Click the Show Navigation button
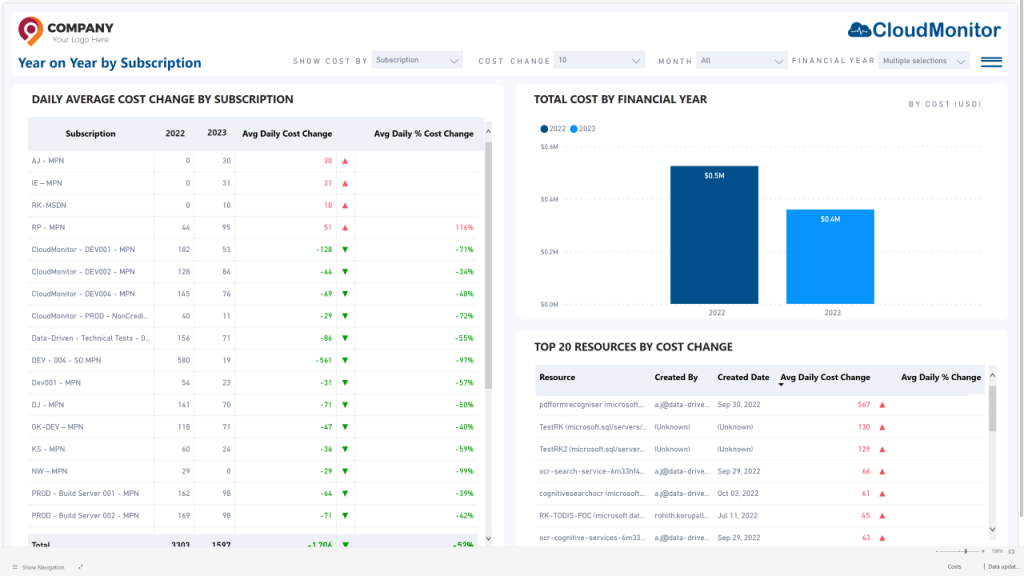Screen dimensions: 1024x576 (x=39, y=567)
